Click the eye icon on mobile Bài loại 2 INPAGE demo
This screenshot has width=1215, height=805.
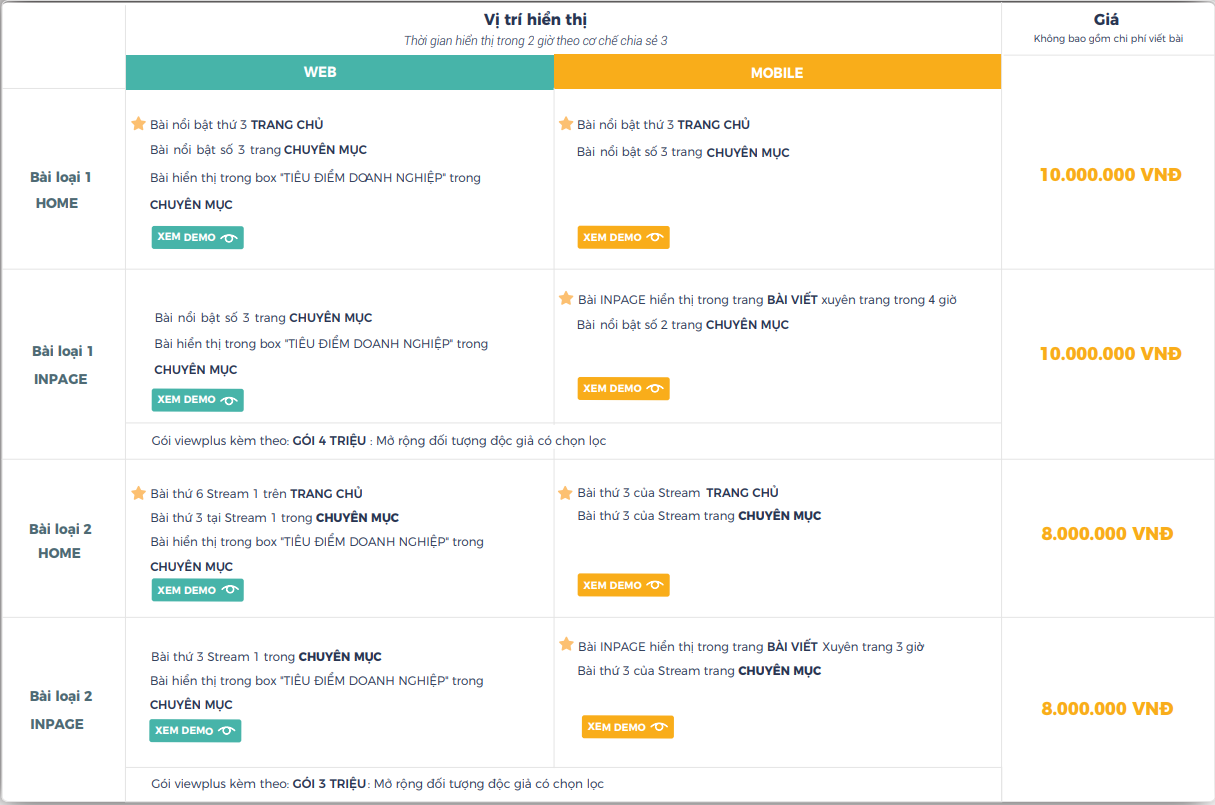click(660, 727)
